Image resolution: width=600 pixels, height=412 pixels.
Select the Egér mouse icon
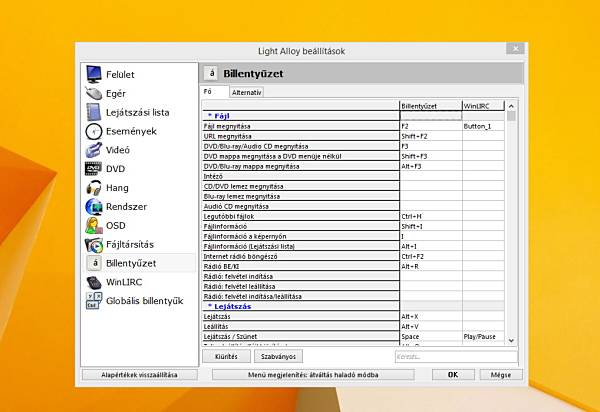click(x=94, y=93)
